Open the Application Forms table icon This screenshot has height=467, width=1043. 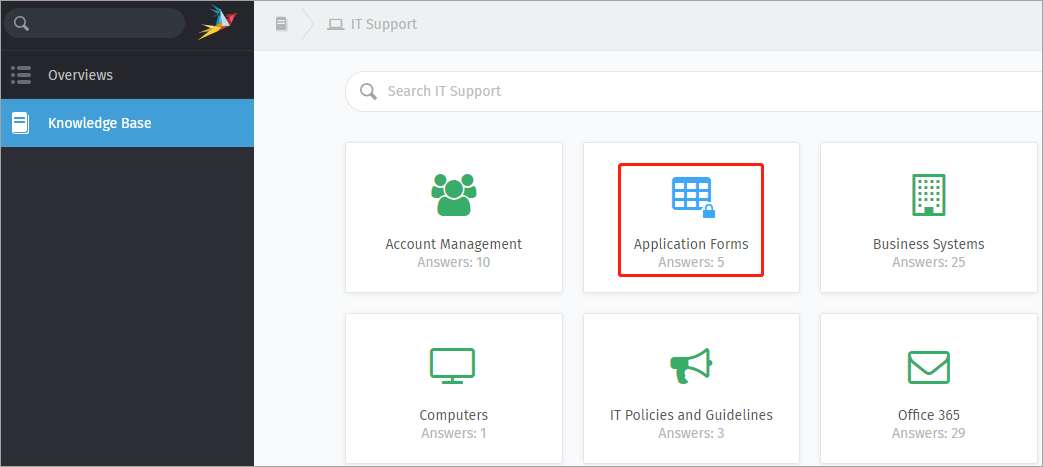[x=693, y=197]
